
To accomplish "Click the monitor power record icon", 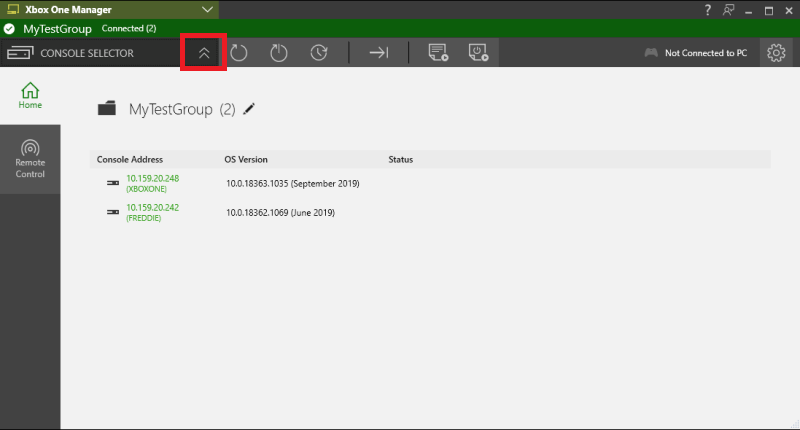I will click(x=478, y=53).
